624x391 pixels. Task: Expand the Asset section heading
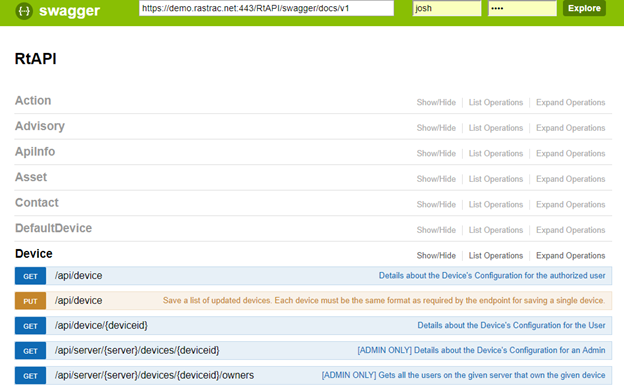31,177
